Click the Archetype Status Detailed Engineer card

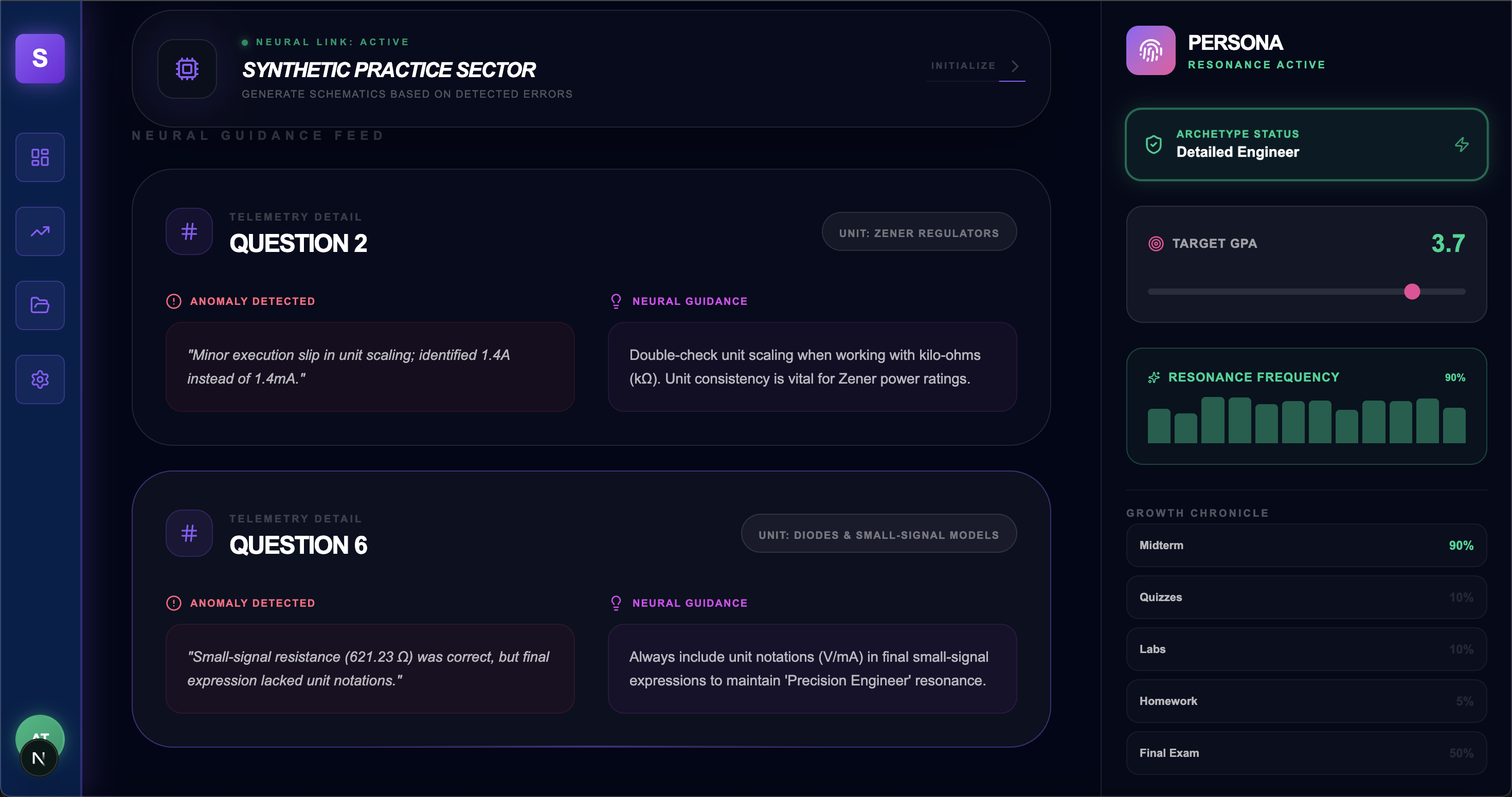pyautogui.click(x=1305, y=144)
